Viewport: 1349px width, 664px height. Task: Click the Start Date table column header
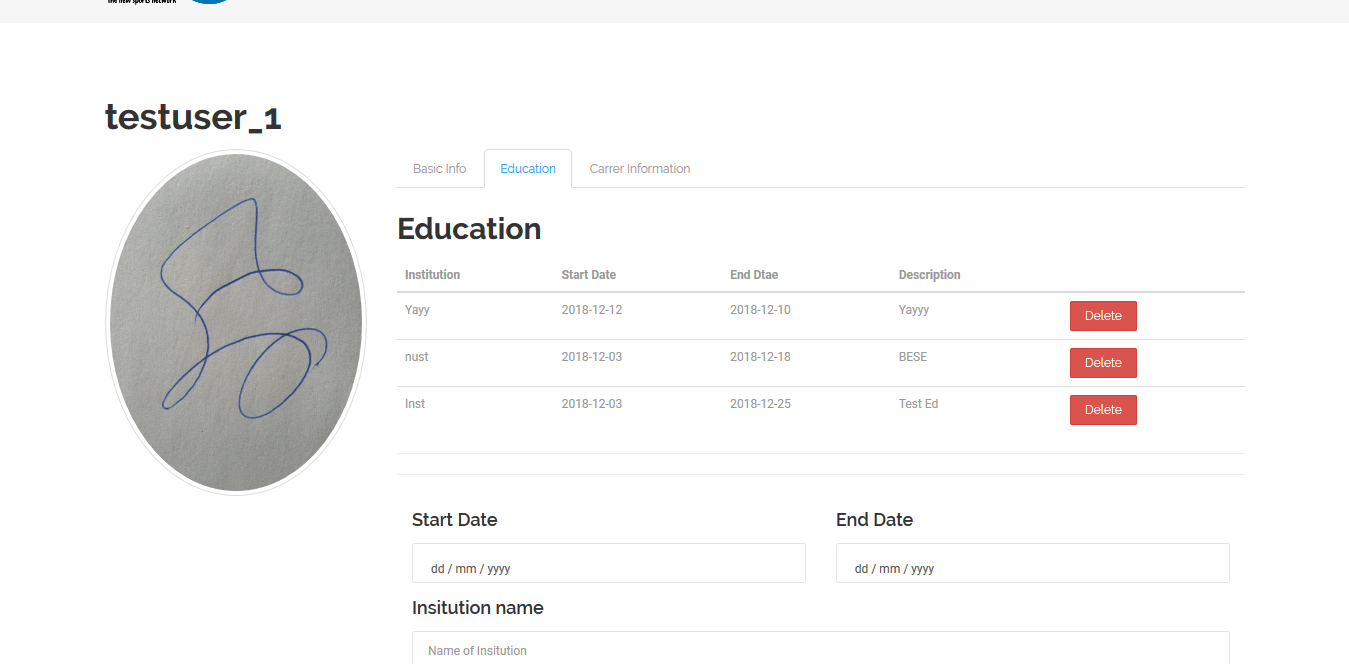589,275
